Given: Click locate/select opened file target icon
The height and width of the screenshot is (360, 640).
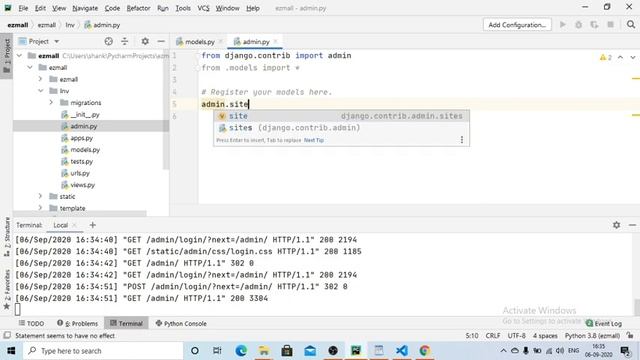Looking at the screenshot, I should pyautogui.click(x=109, y=41).
